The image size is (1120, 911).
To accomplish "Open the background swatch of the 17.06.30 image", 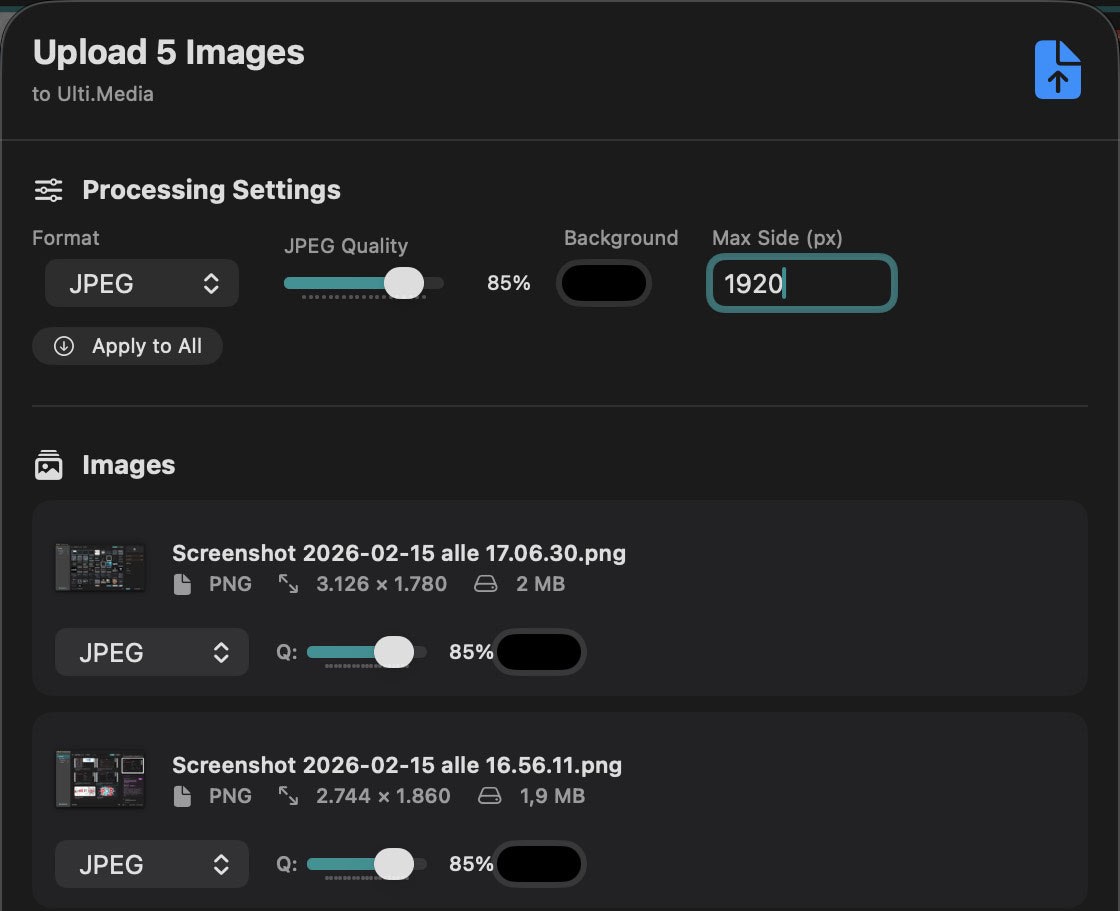I will point(539,652).
